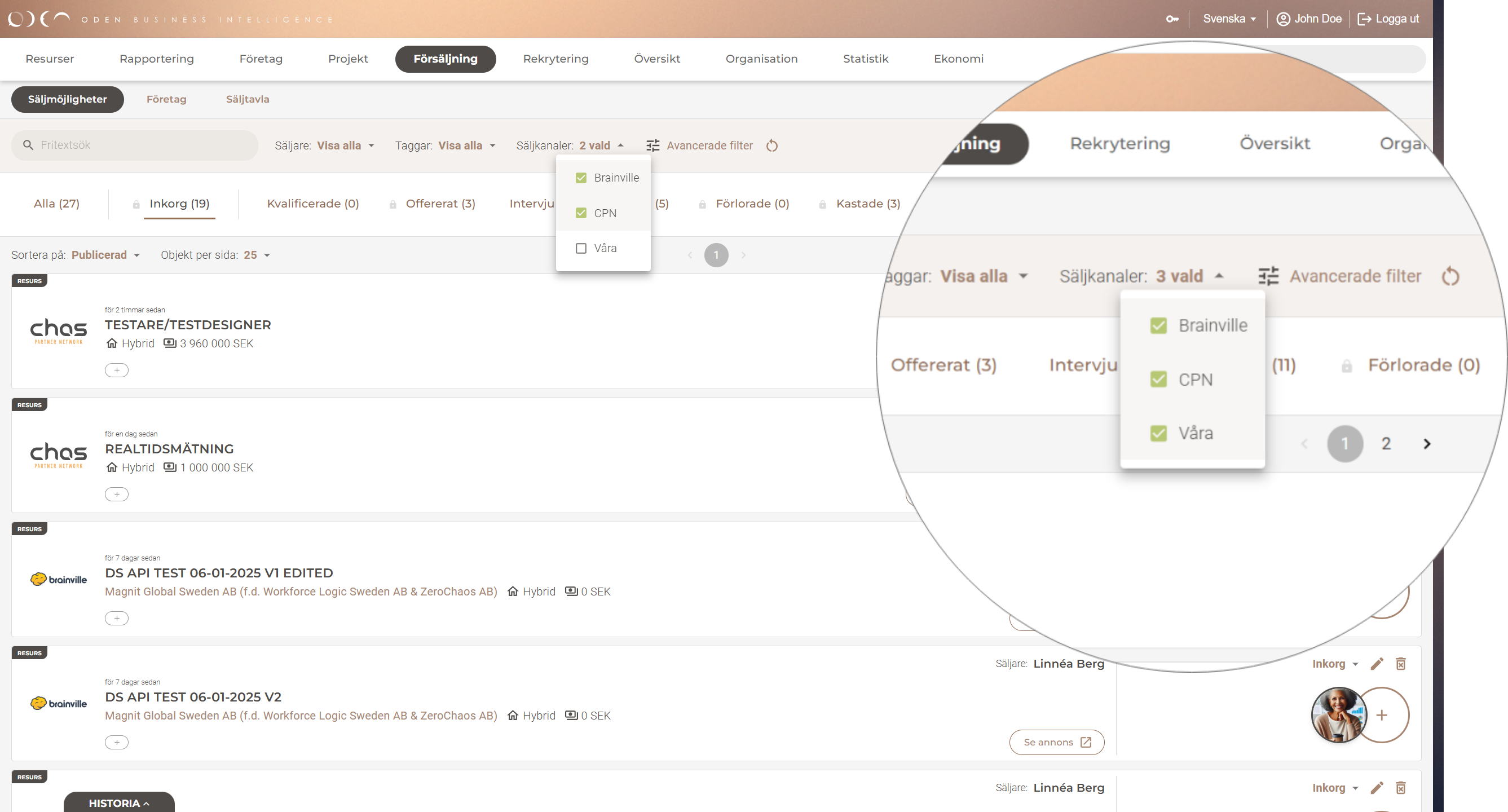Click the search magnifier icon
This screenshot has height=812, width=1508.
(28, 144)
